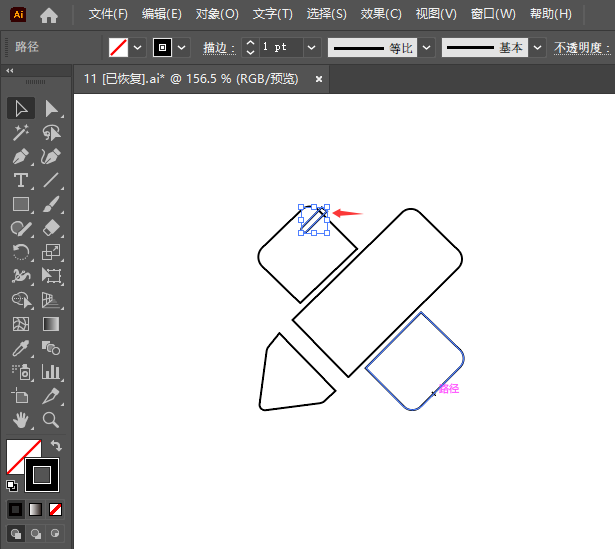Open the 基本 brush definition dropdown

tap(538, 47)
